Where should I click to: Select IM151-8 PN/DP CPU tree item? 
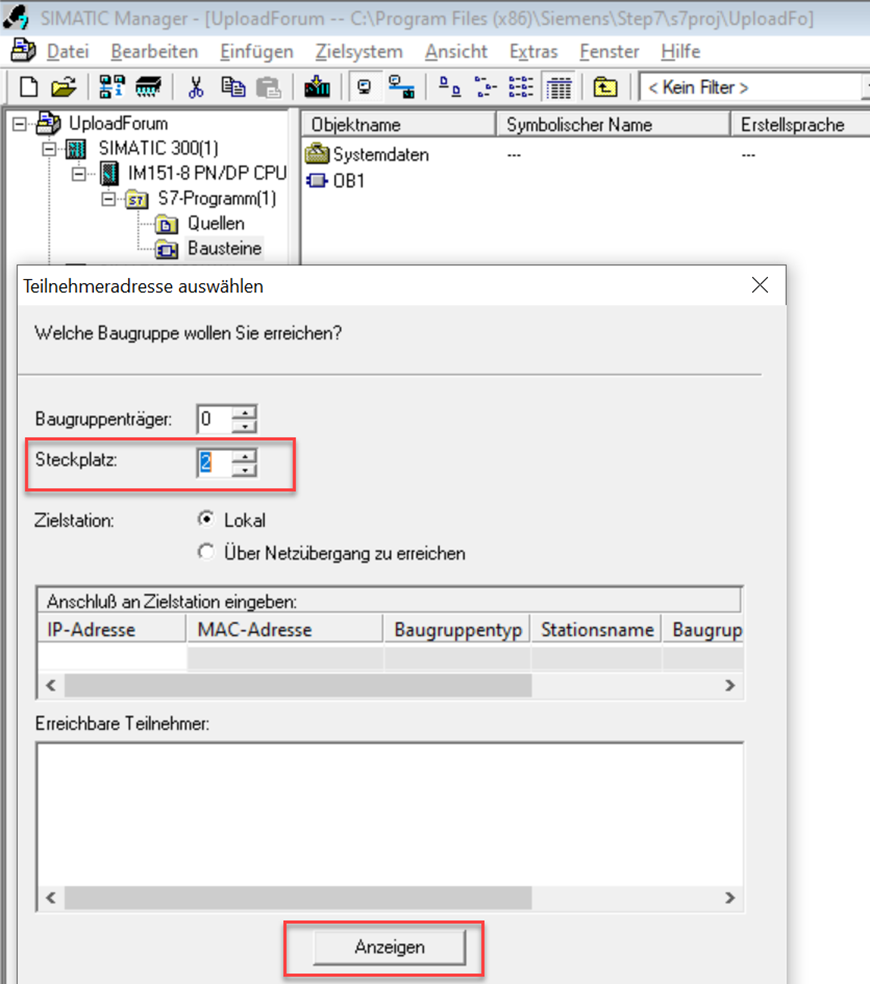click(x=207, y=173)
